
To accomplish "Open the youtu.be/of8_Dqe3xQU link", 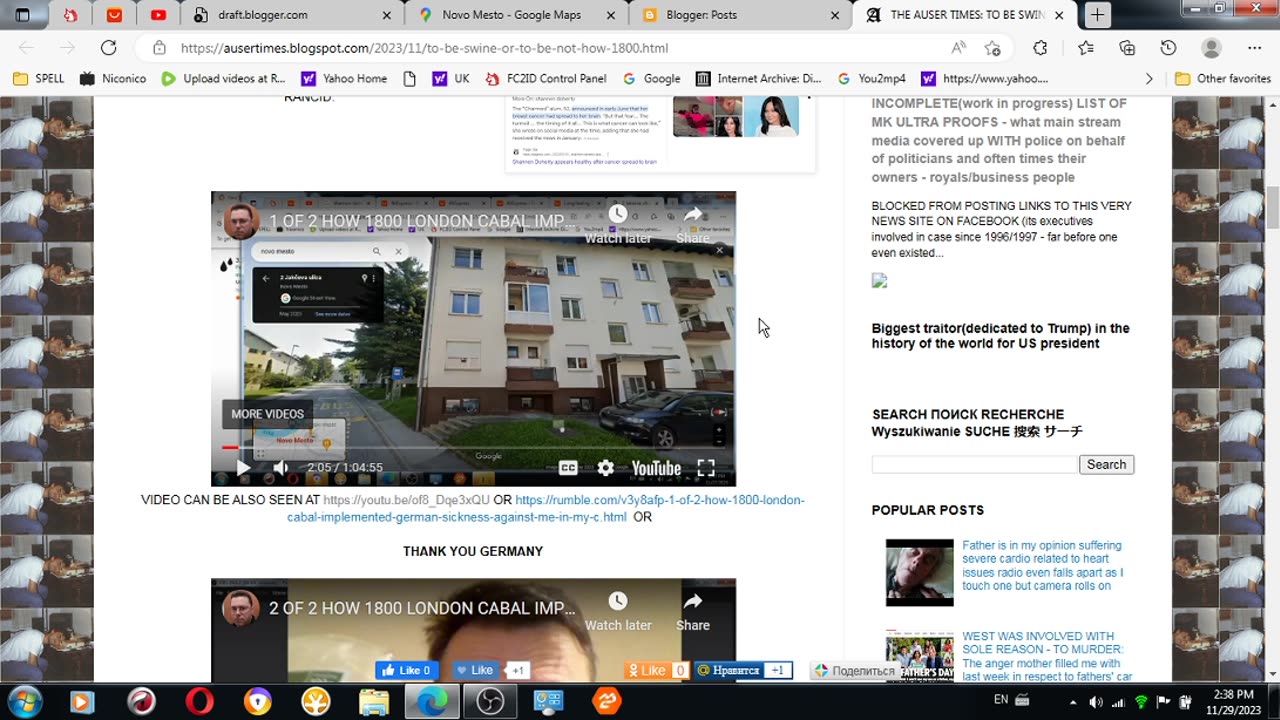I will (x=406, y=500).
